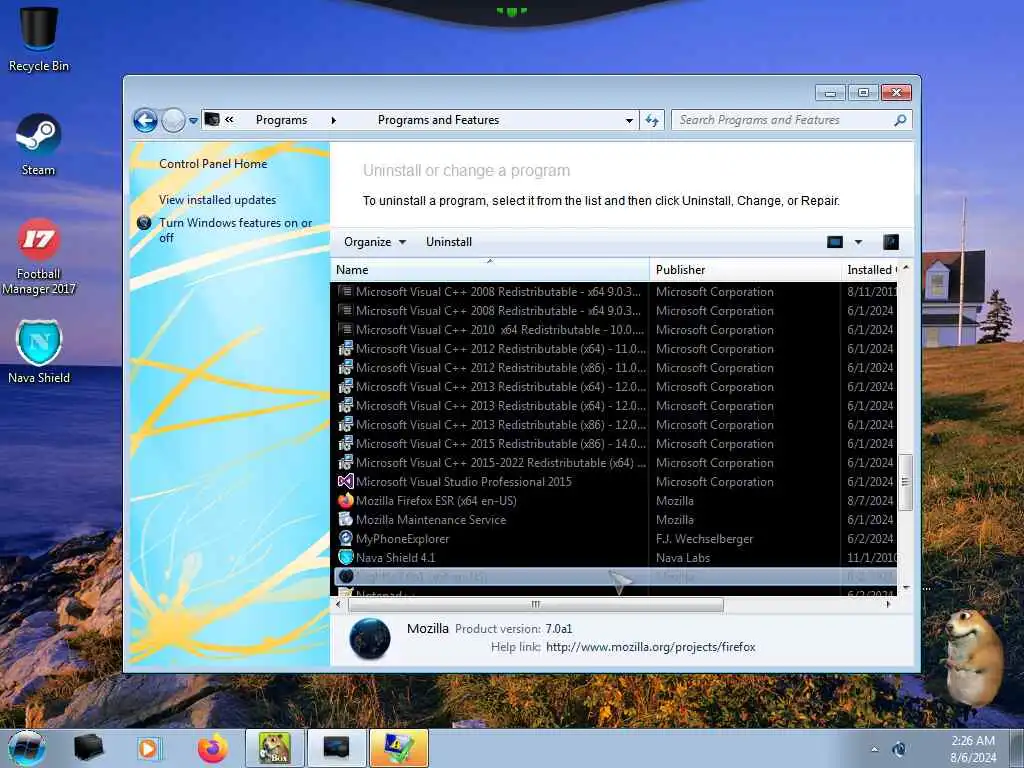The width and height of the screenshot is (1024, 768).
Task: Click the search magnifier icon
Action: click(900, 120)
